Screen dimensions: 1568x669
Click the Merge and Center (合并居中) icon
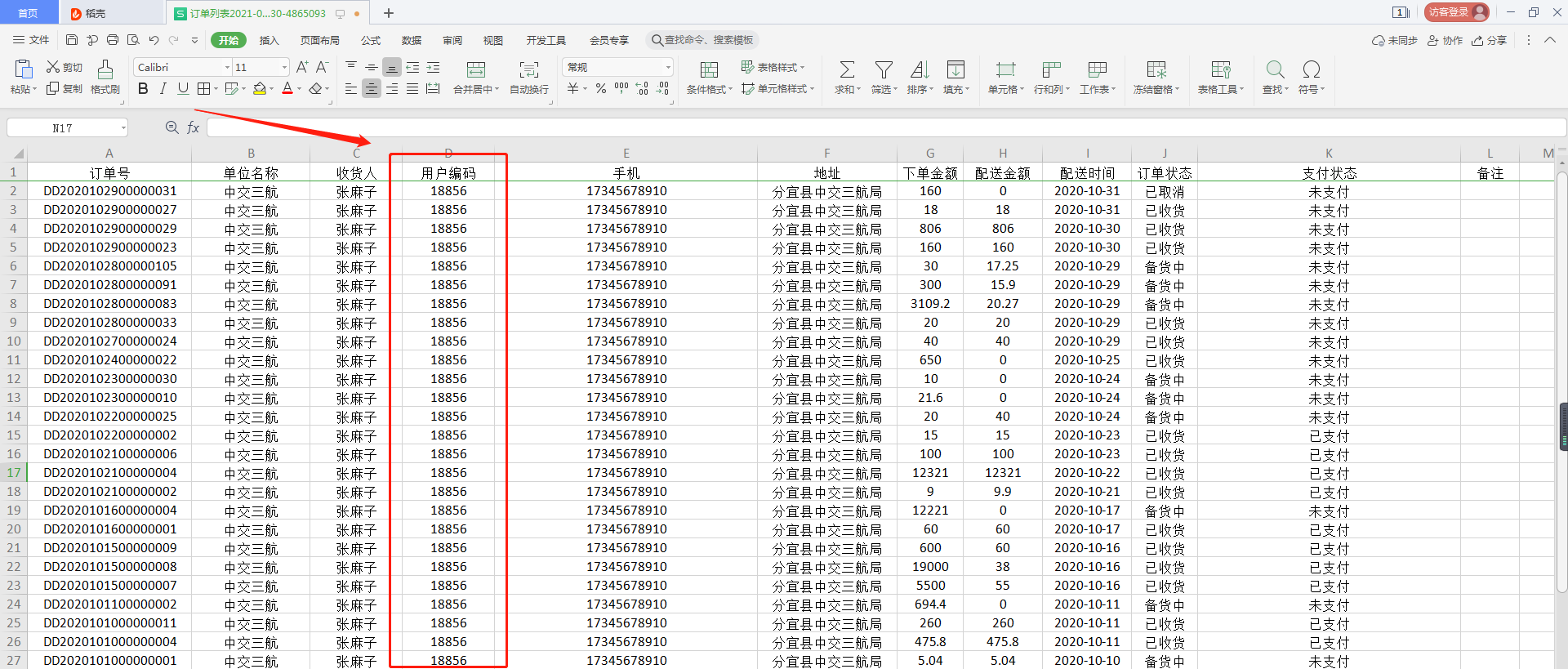tap(475, 70)
